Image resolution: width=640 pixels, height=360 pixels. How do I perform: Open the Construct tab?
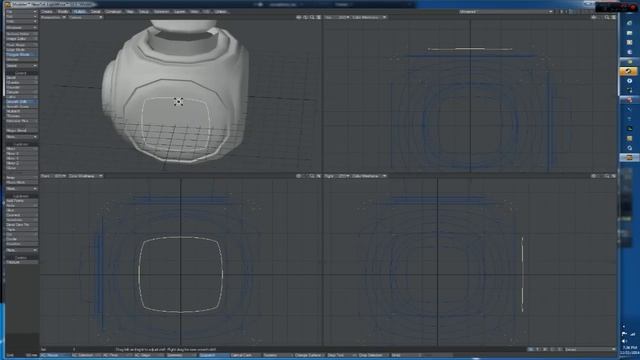(x=113, y=12)
